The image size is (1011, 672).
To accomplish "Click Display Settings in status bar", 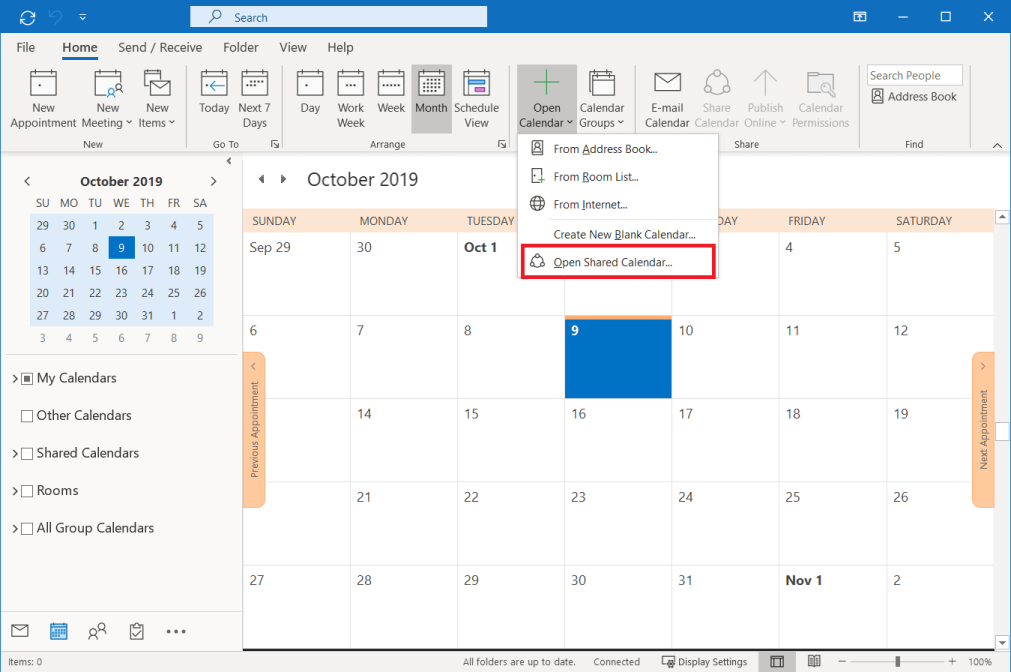I will point(704,662).
